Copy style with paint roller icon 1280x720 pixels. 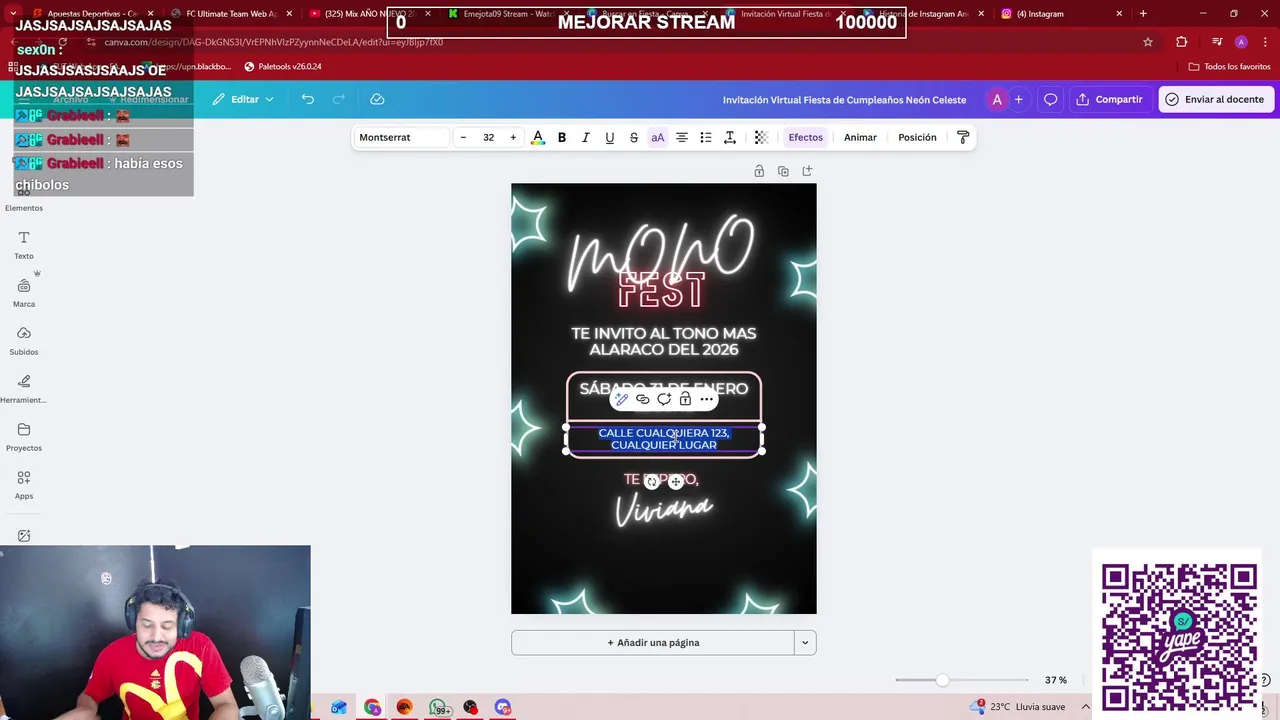coord(963,137)
